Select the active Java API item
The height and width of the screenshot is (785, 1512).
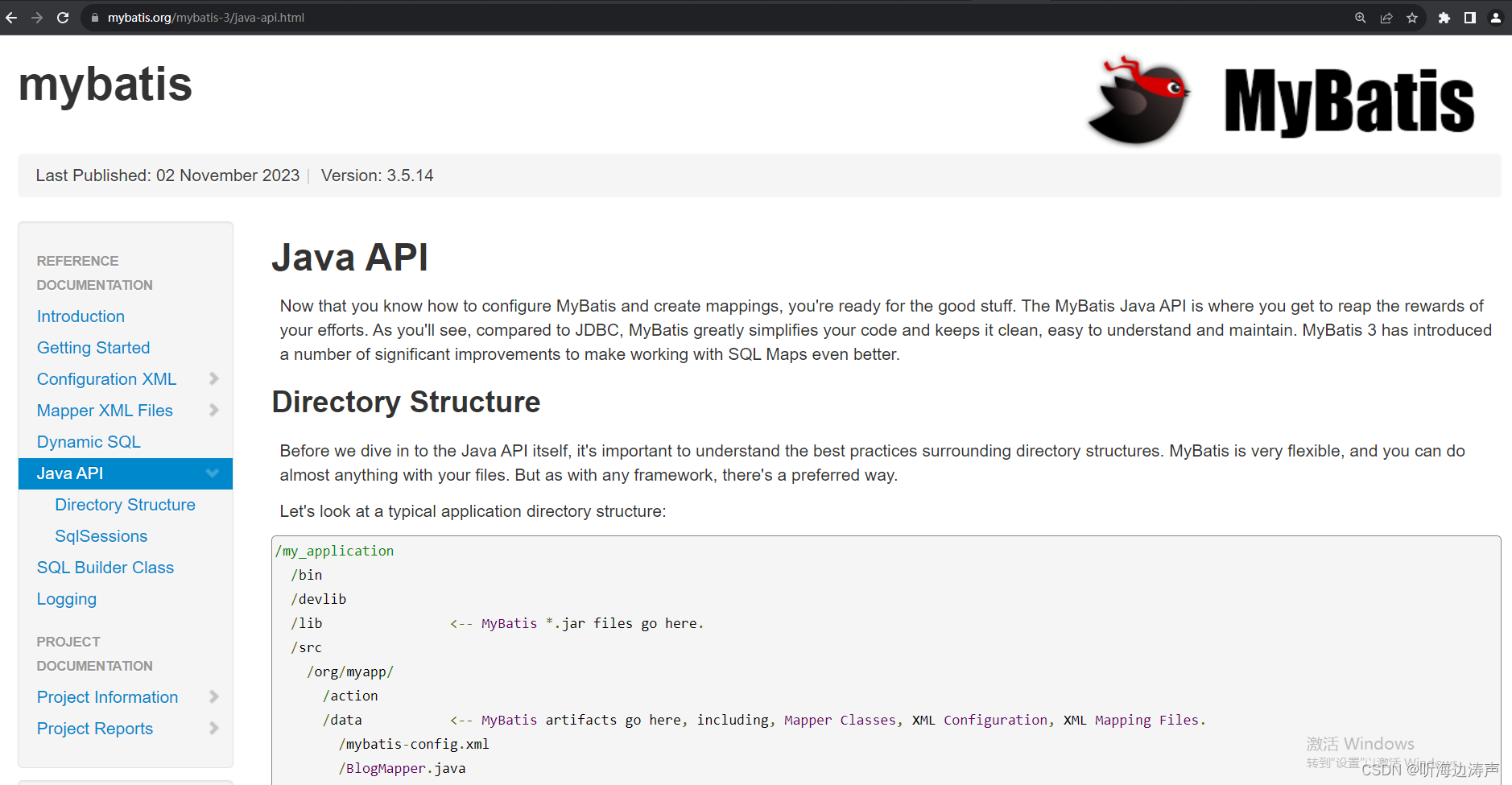(x=126, y=473)
